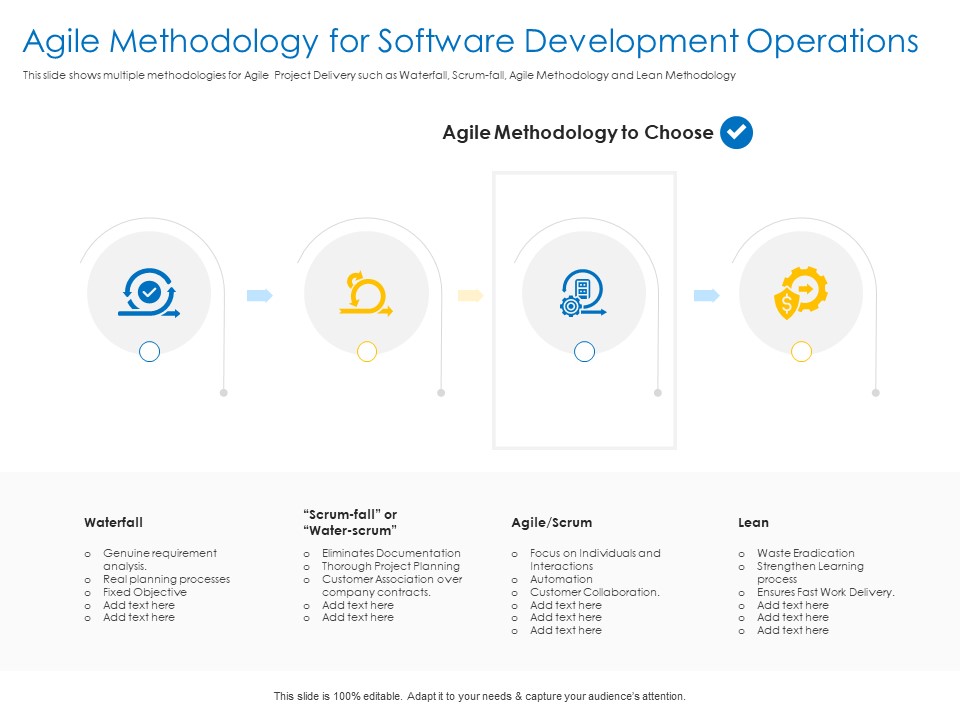Select the 'Lean' column heading
Viewport: 960px width, 720px height.
click(753, 522)
